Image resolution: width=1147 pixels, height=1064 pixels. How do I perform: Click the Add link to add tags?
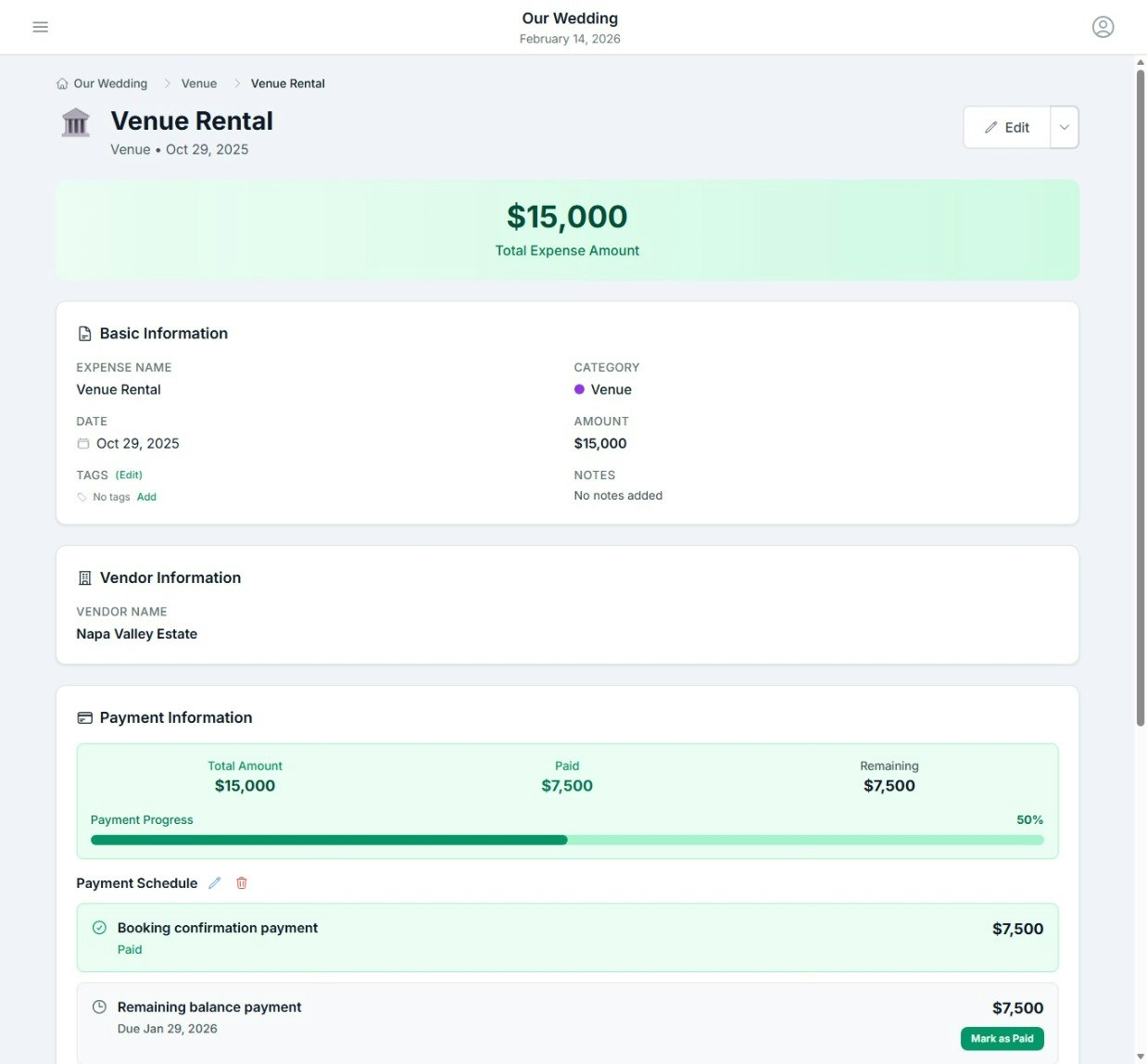(146, 497)
